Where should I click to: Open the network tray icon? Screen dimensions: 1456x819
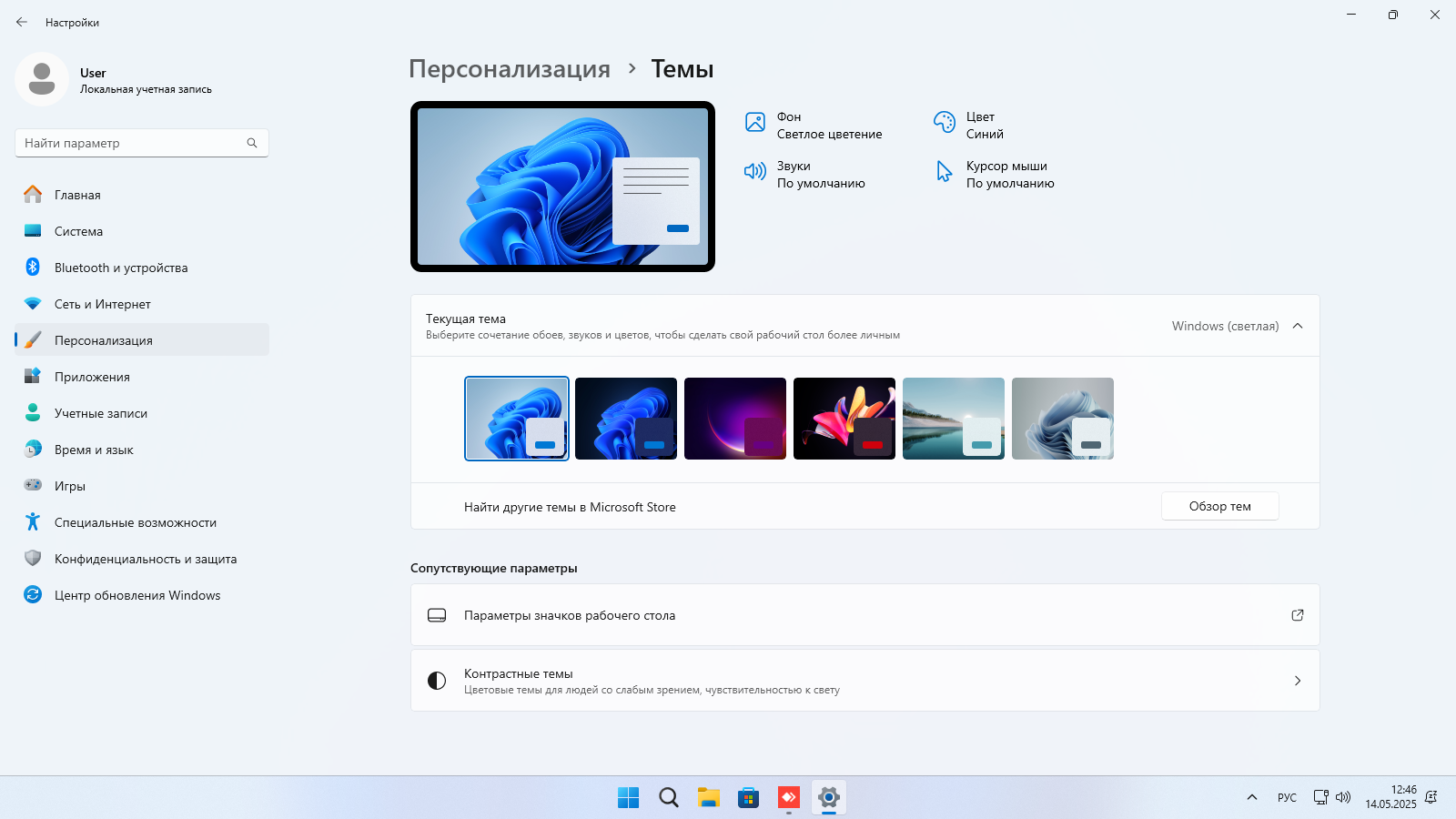[x=1321, y=797]
